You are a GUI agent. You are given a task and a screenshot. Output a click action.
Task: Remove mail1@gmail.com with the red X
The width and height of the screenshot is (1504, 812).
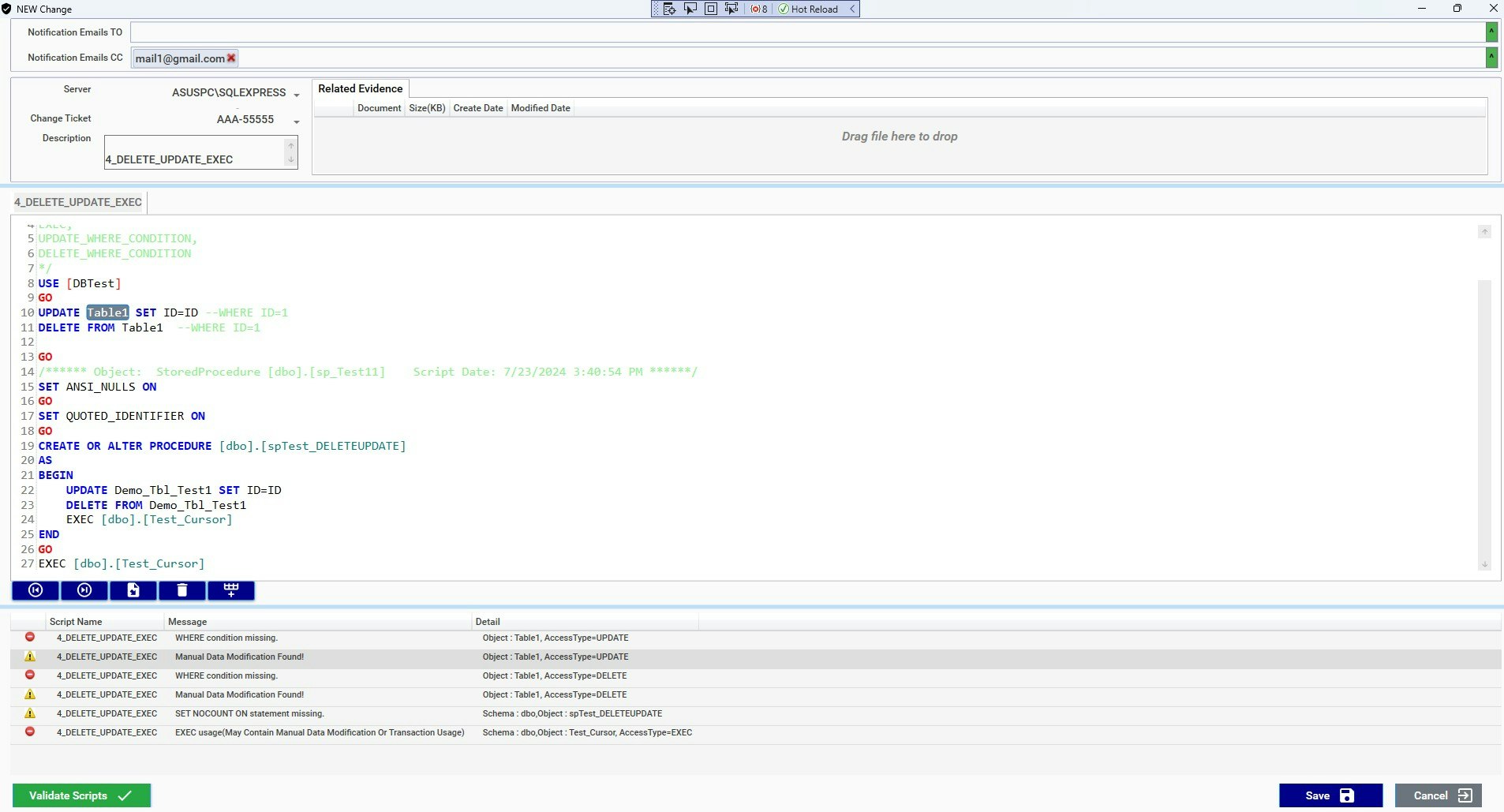point(231,58)
